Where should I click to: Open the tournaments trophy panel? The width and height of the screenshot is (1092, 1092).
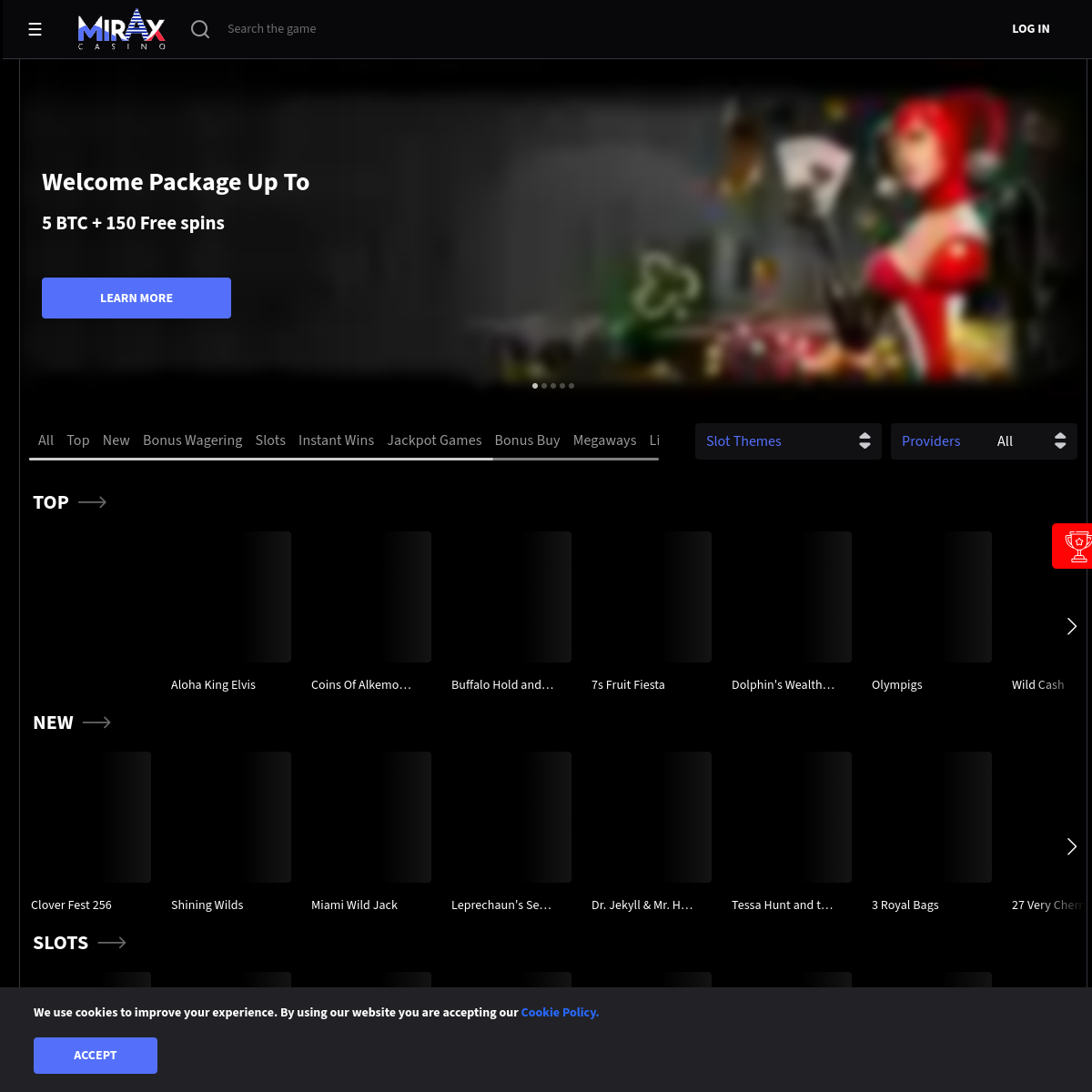[1077, 546]
